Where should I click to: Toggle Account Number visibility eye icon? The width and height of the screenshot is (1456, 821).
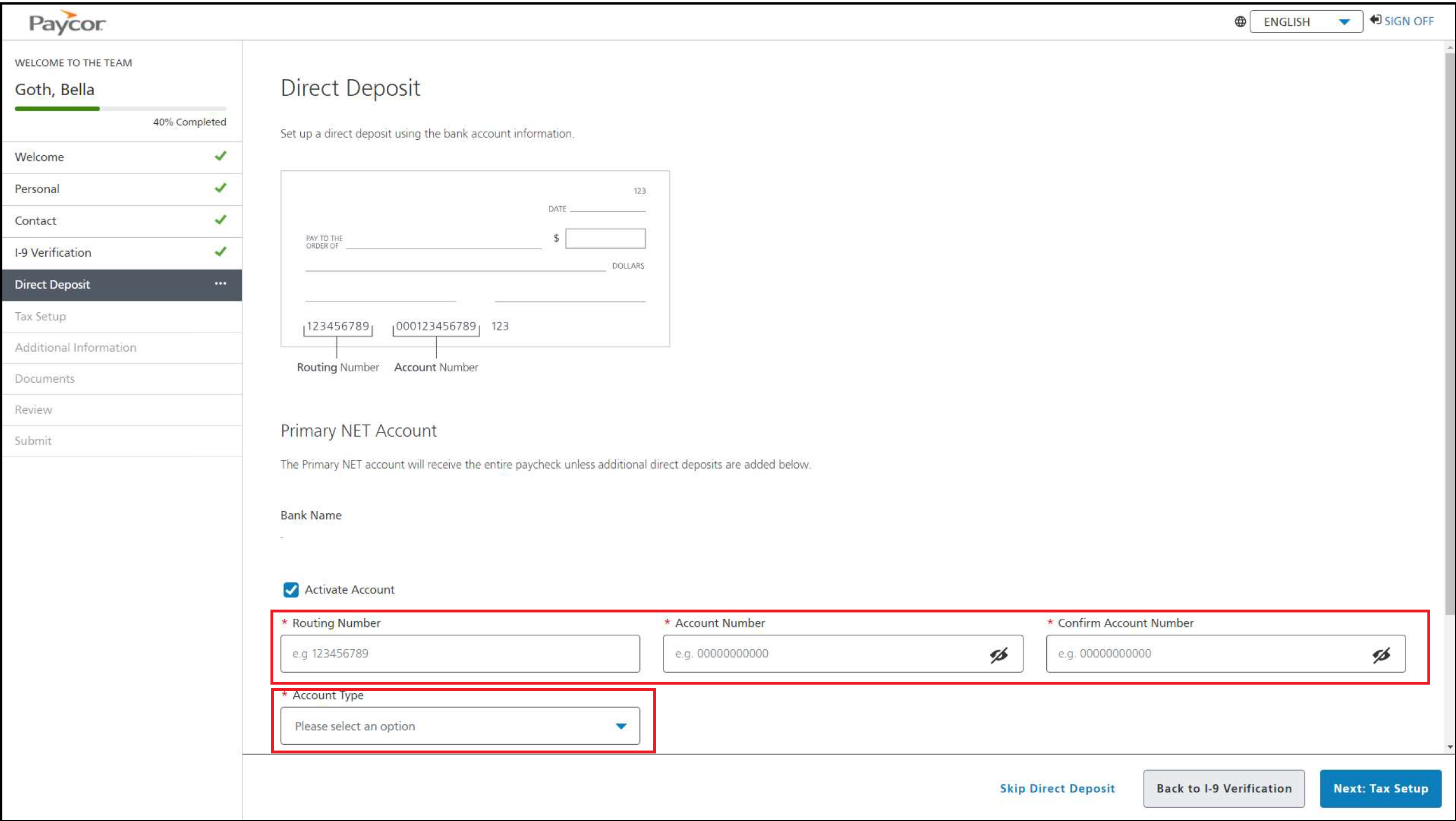point(999,655)
